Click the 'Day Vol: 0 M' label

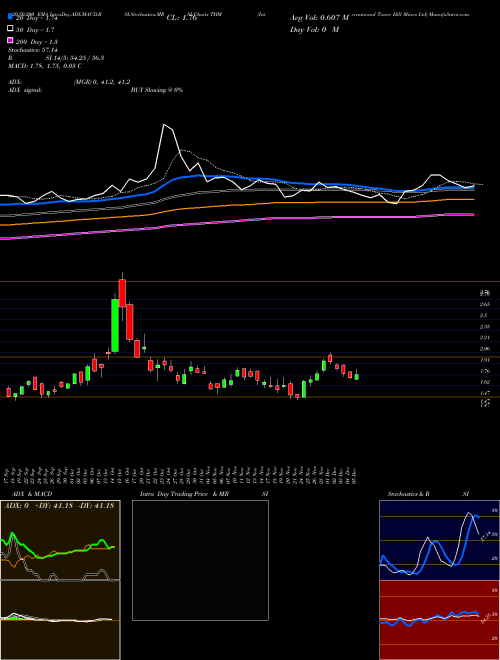(x=314, y=29)
